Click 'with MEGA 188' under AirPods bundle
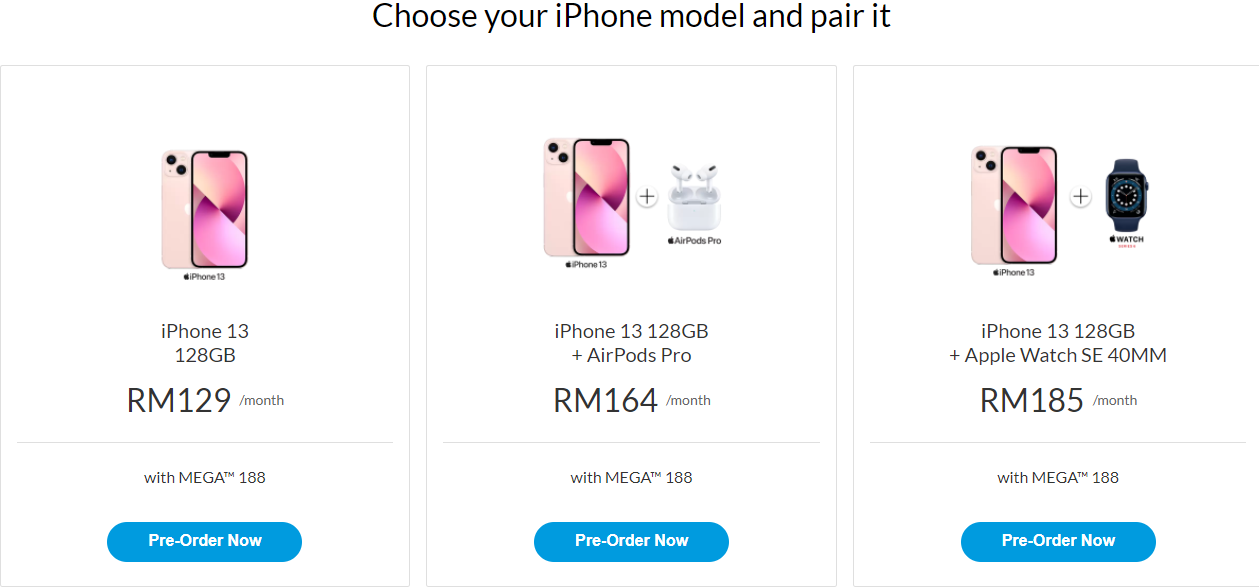The width and height of the screenshot is (1259, 588). [x=631, y=477]
